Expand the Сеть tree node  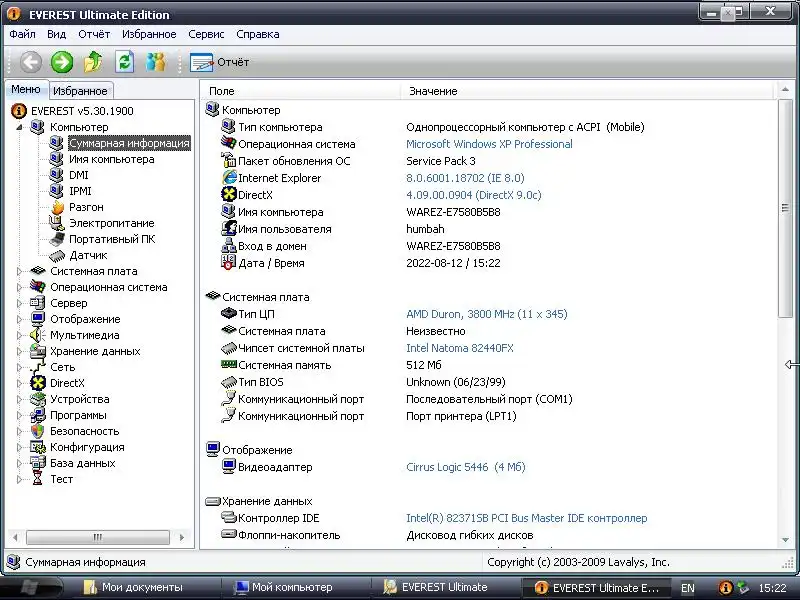click(x=19, y=367)
